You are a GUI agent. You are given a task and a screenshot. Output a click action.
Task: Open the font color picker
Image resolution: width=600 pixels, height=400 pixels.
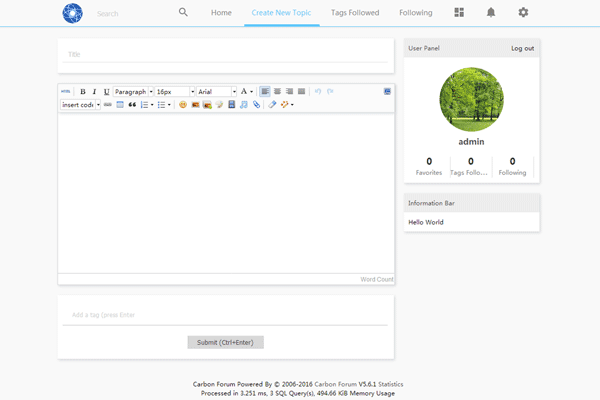click(246, 91)
